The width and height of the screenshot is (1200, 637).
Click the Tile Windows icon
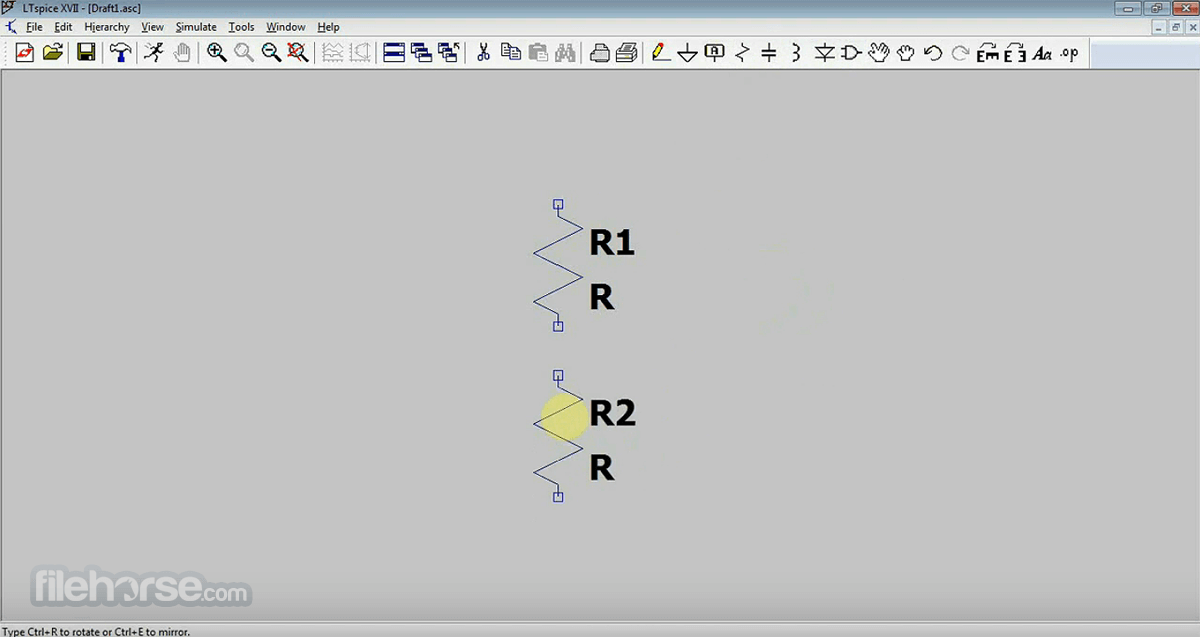[394, 53]
